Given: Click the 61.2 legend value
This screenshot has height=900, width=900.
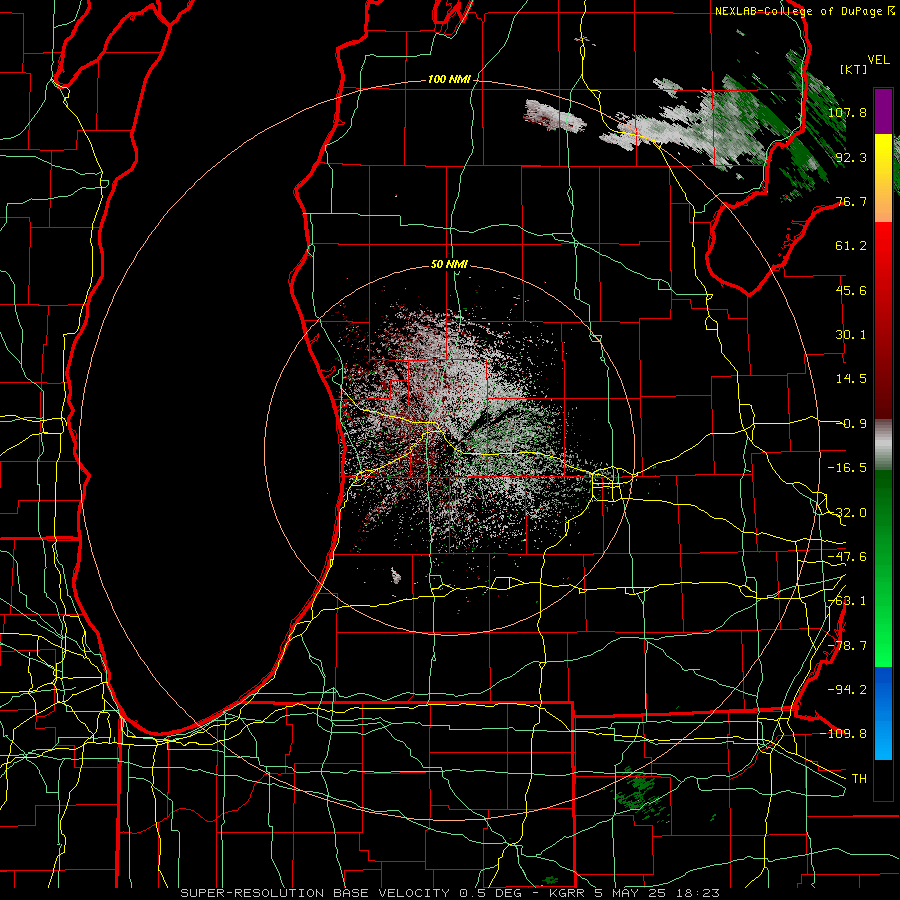Looking at the screenshot, I should 851,246.
